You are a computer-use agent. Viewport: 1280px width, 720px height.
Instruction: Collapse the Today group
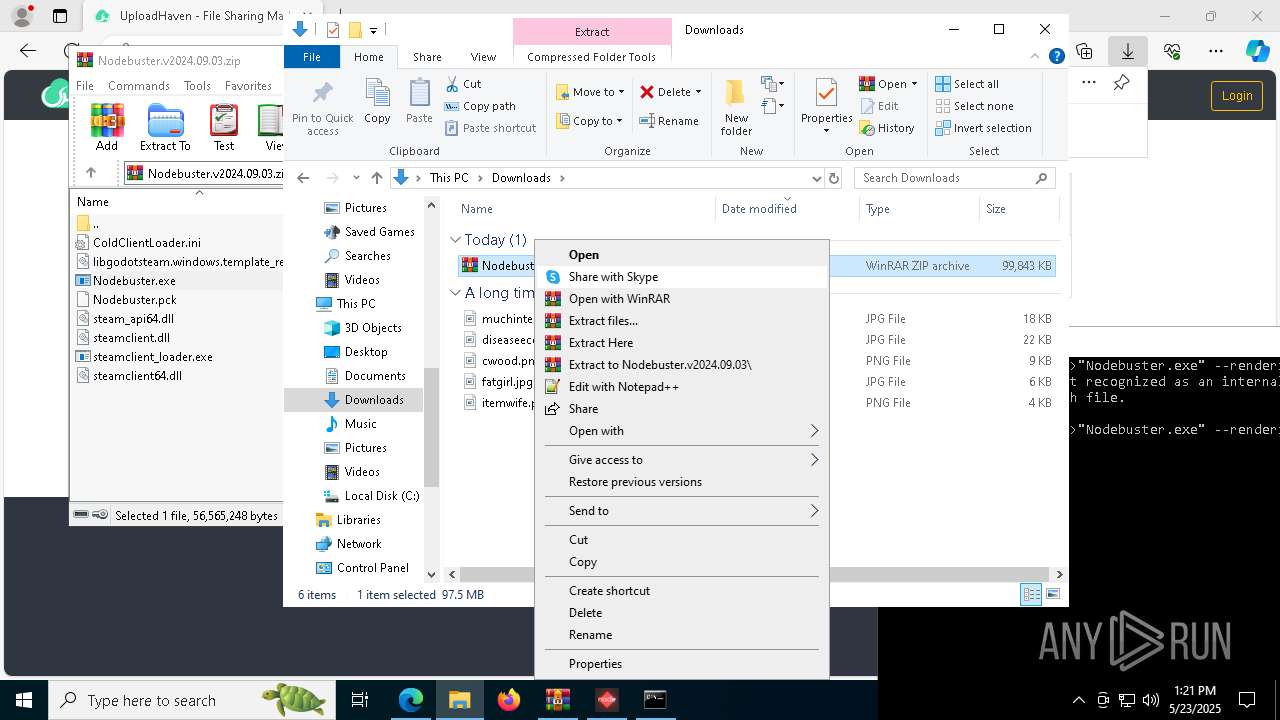pyautogui.click(x=455, y=240)
